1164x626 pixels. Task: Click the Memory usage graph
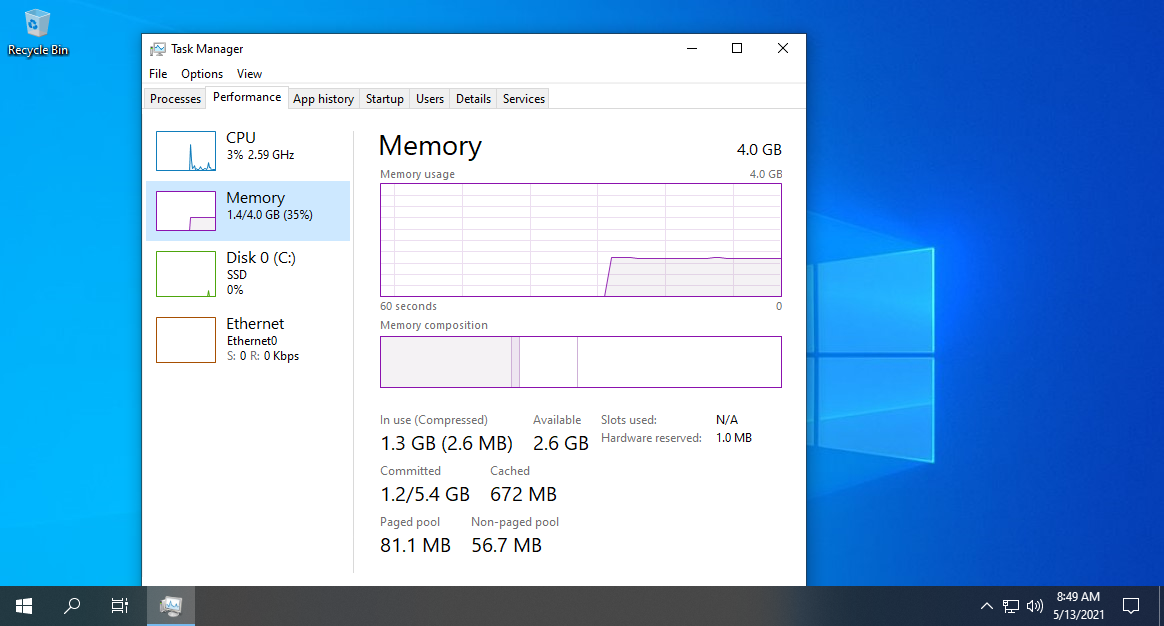point(581,240)
